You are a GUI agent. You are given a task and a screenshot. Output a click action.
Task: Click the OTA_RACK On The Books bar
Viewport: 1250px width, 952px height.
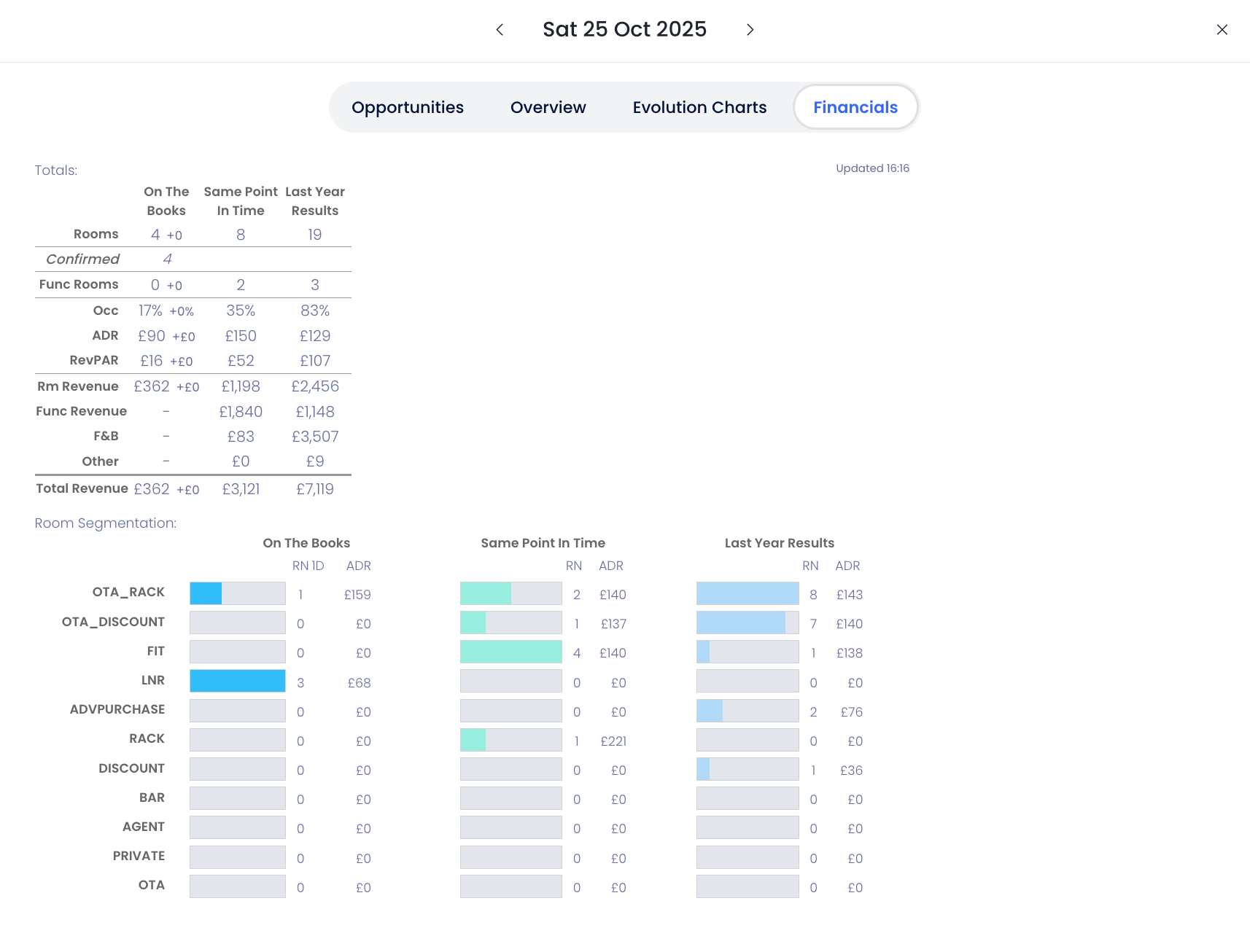(x=237, y=593)
